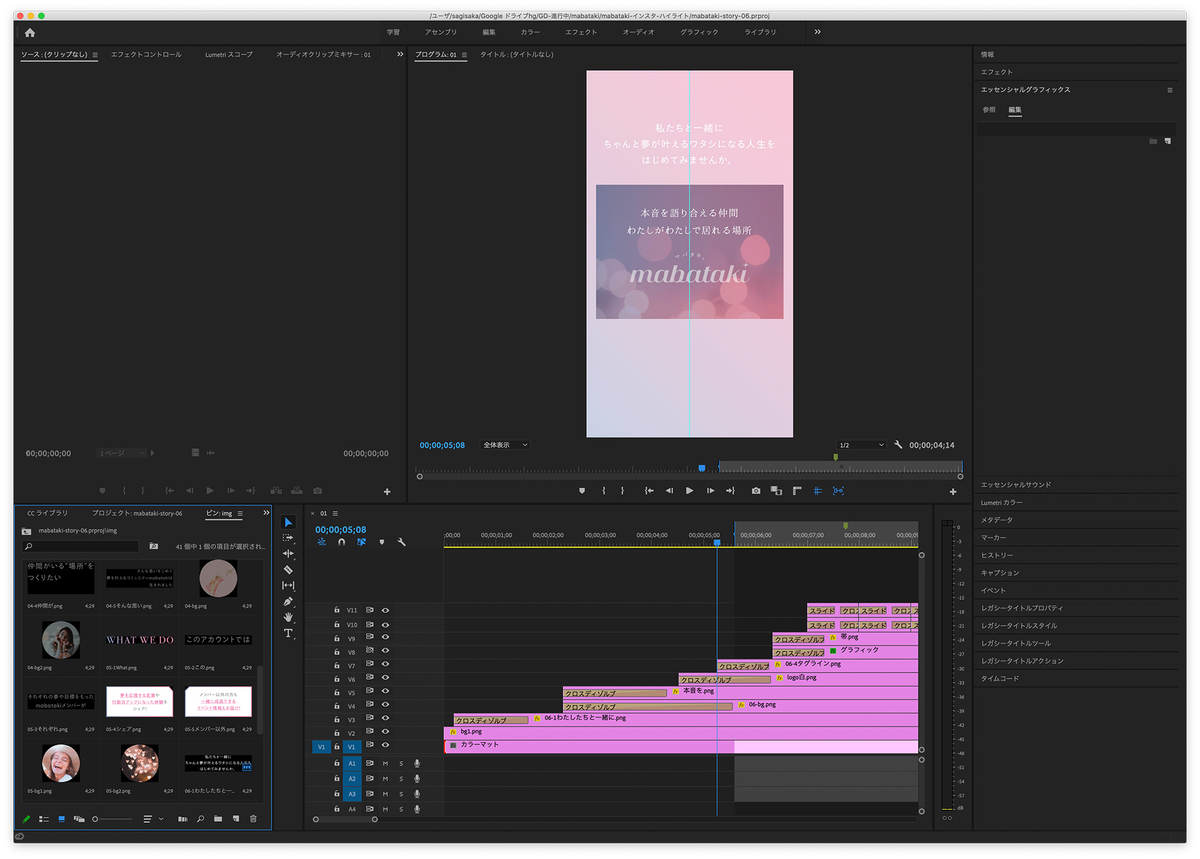Step back one frame in program monitor
Viewport: 1200px width, 859px height.
[669, 491]
